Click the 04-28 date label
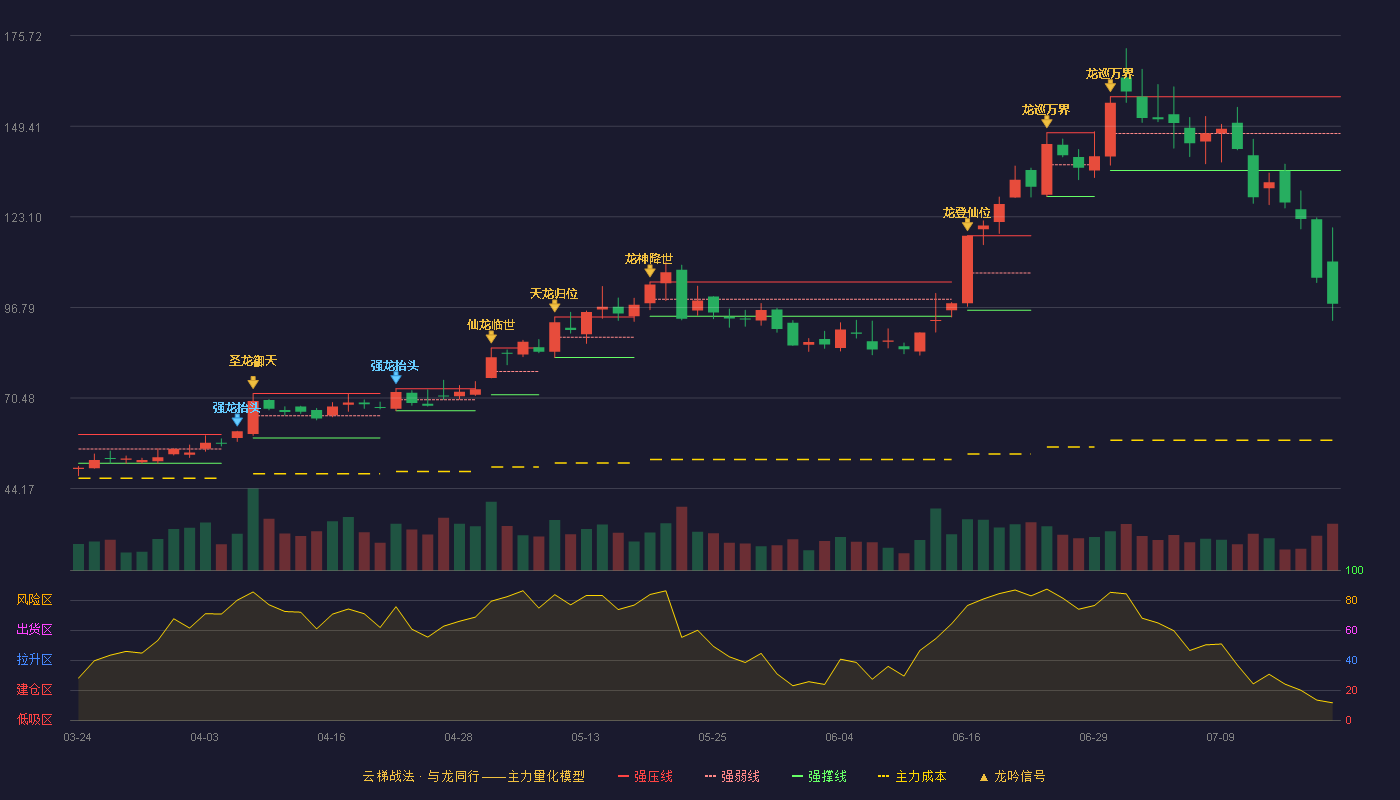Screen dimensions: 1400x800 pyautogui.click(x=458, y=737)
